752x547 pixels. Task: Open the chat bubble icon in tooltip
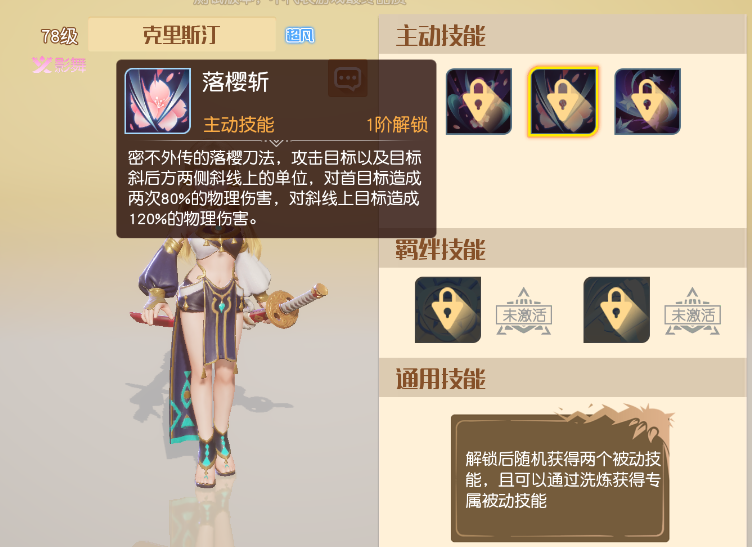(x=348, y=78)
